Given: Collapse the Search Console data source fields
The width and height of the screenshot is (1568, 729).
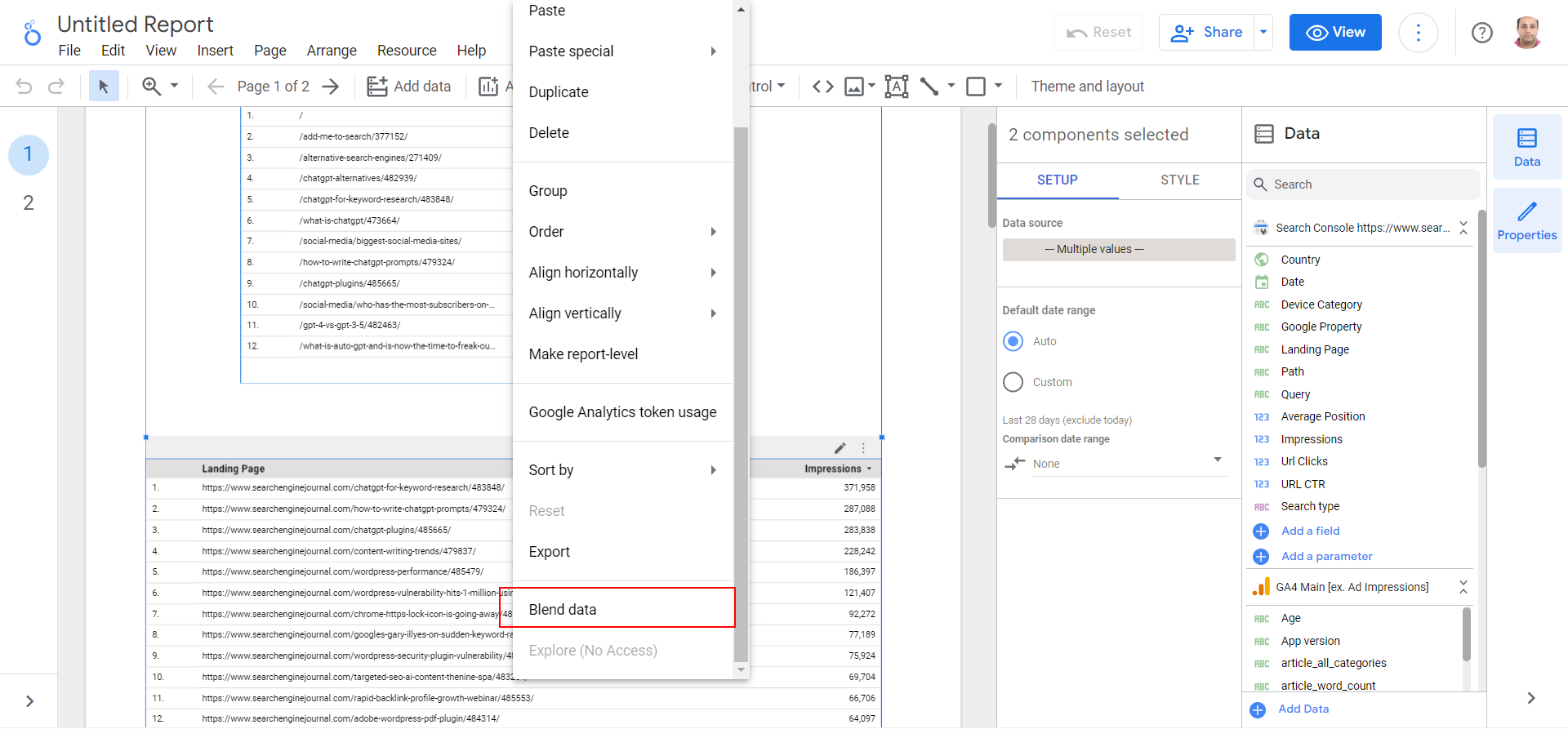Looking at the screenshot, I should point(1463,228).
